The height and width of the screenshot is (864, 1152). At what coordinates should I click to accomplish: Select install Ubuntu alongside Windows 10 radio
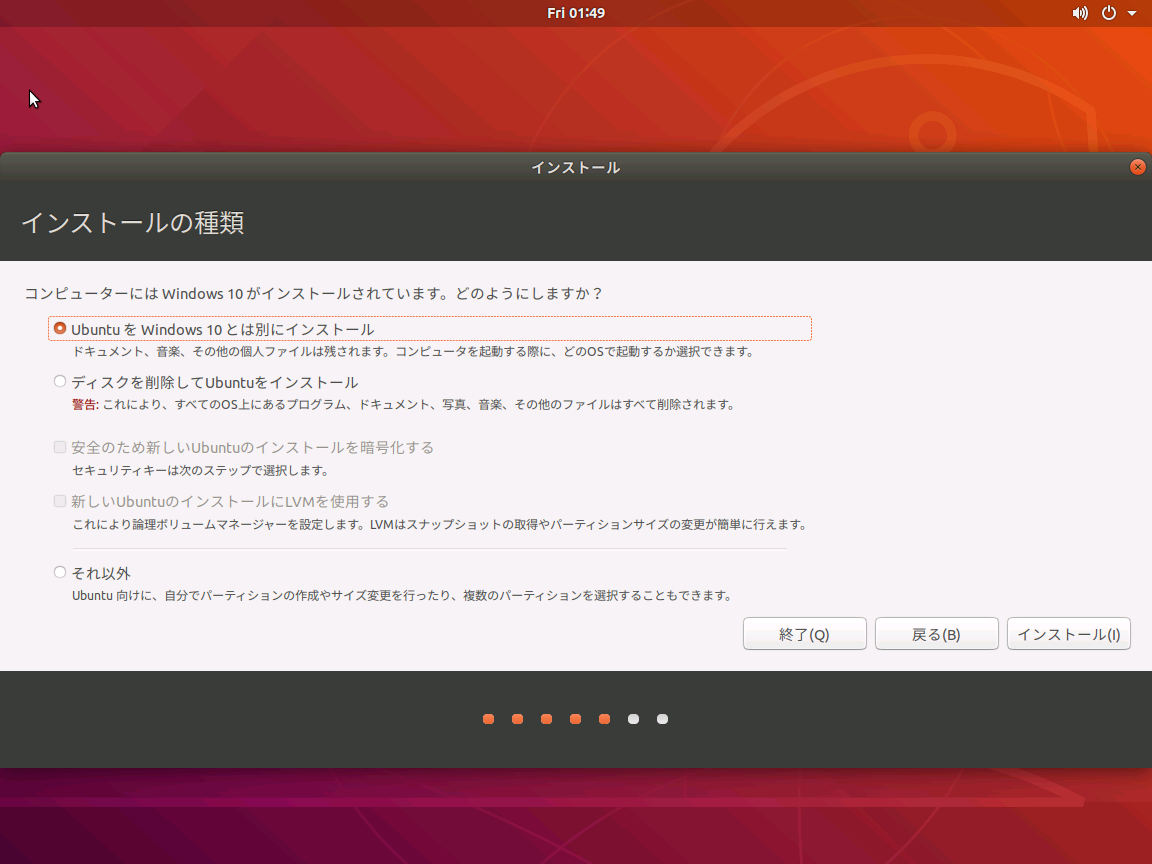point(60,328)
